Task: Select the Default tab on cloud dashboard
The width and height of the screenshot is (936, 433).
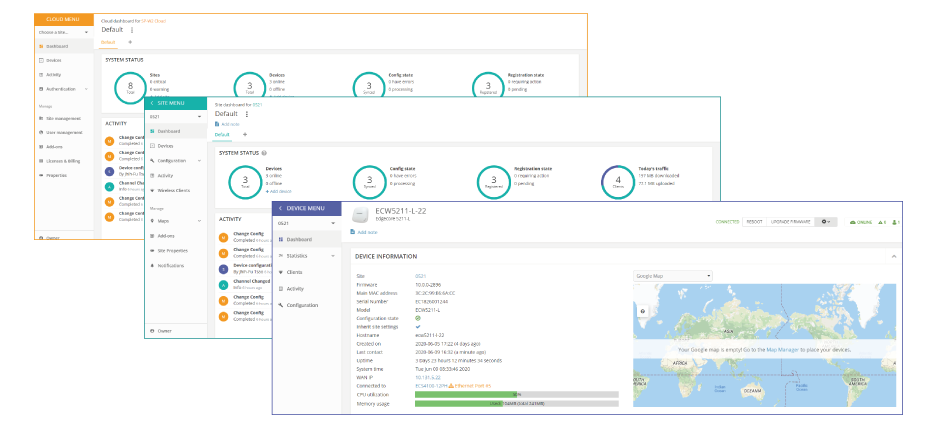Action: [x=107, y=42]
